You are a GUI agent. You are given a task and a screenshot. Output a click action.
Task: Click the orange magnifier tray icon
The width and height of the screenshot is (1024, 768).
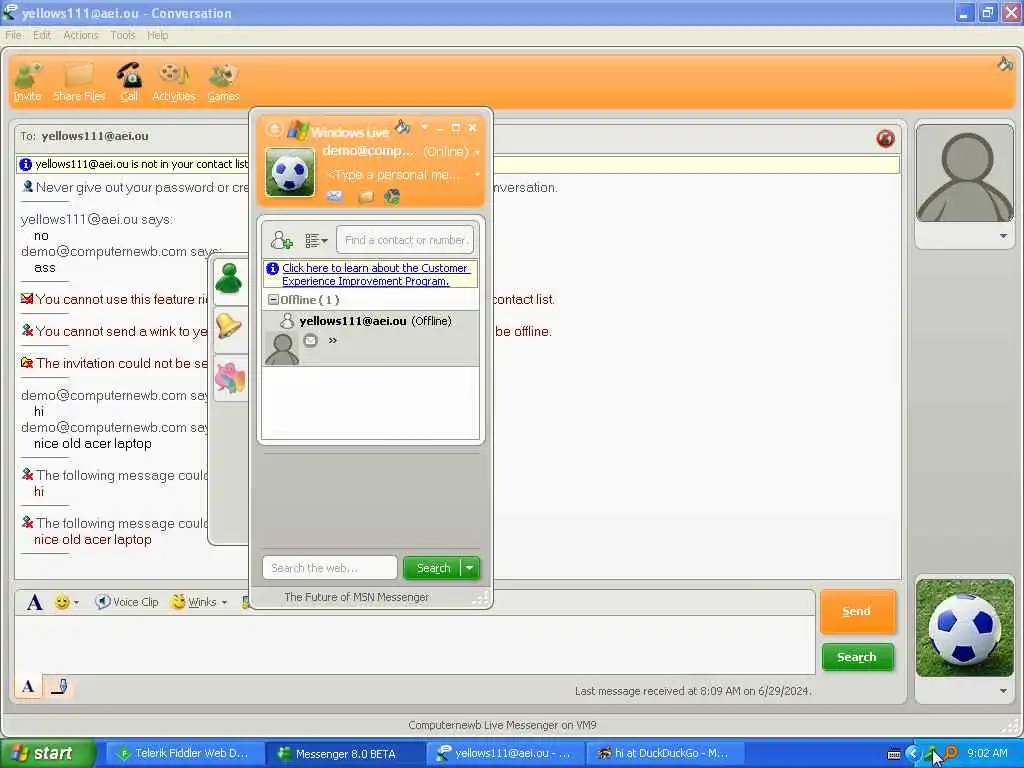[951, 753]
